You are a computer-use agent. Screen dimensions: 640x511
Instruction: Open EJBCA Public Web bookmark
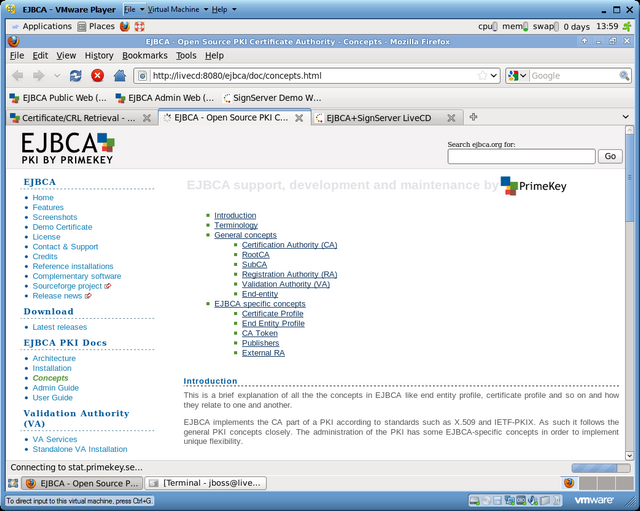[x=58, y=98]
